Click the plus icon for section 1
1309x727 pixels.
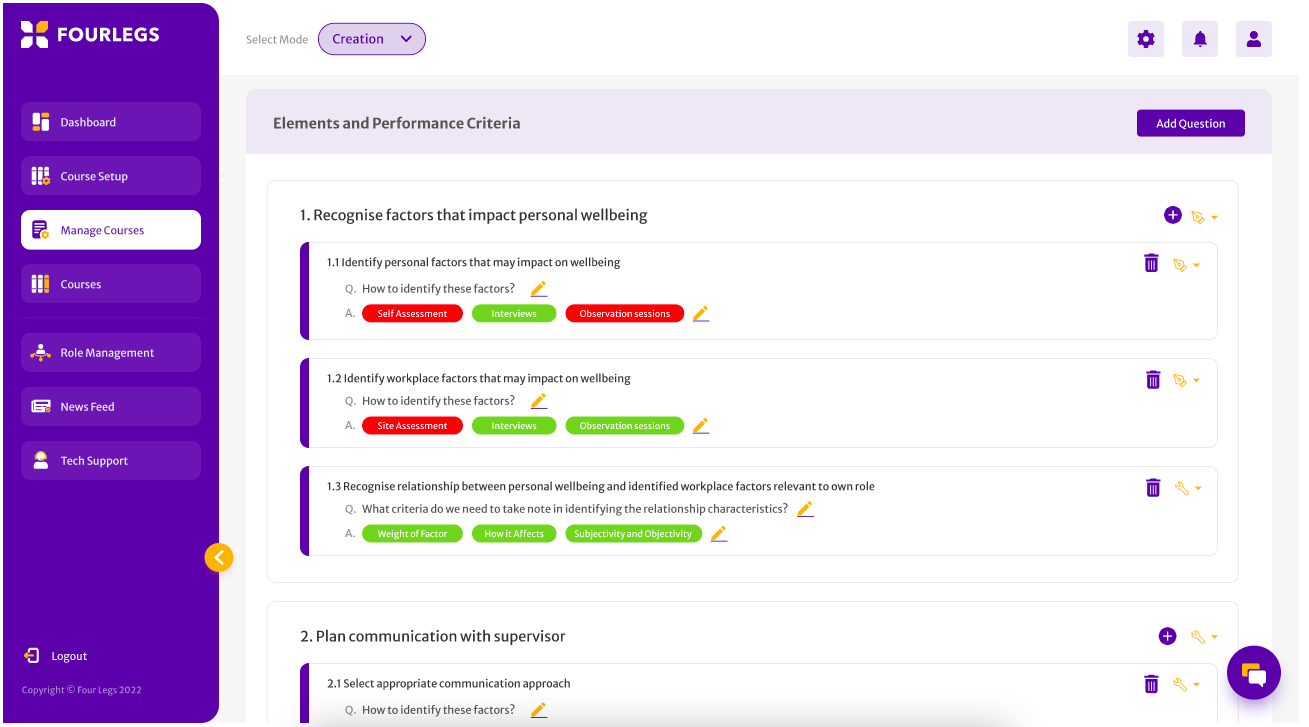click(x=1173, y=215)
